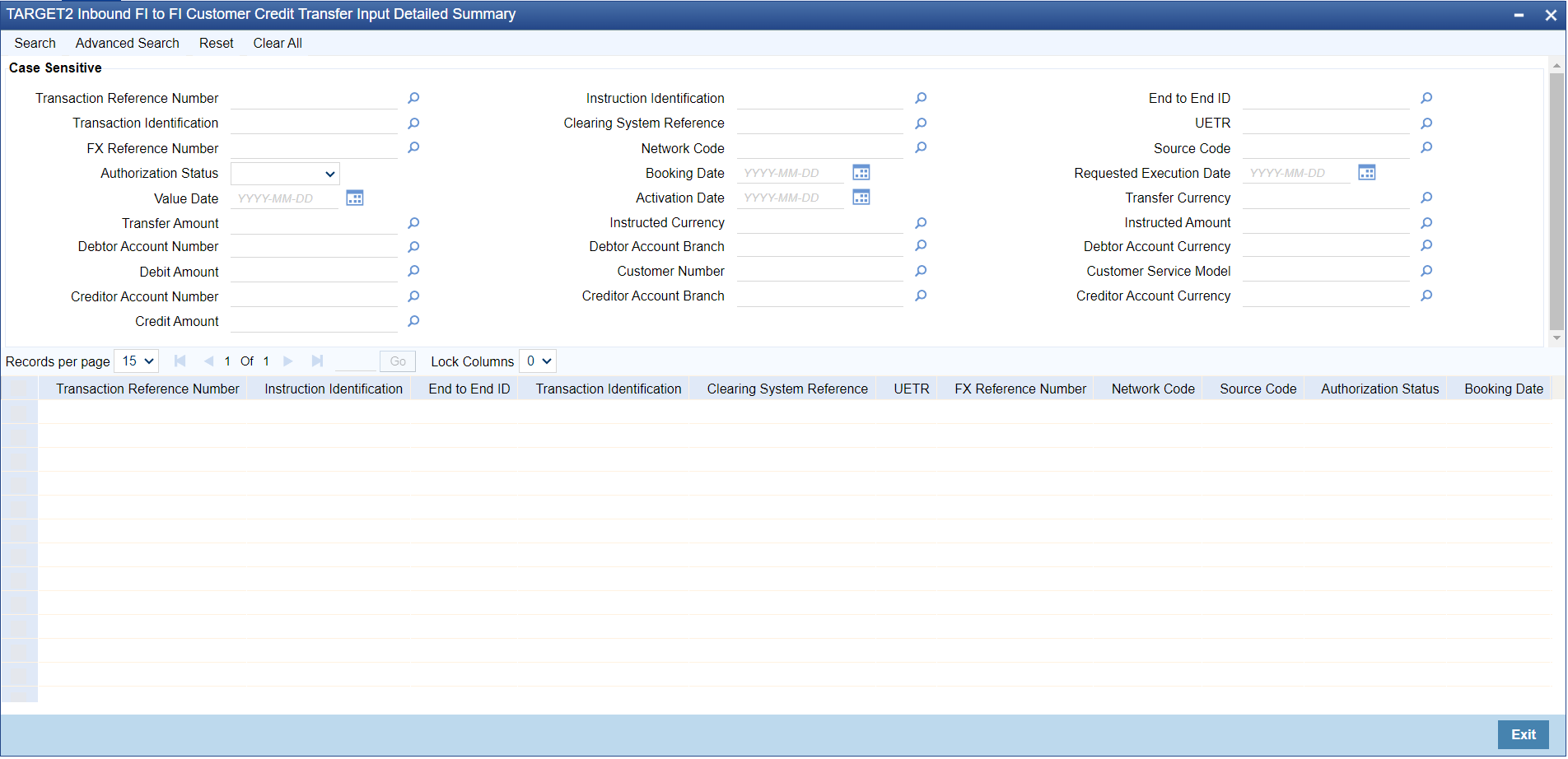
Task: Open the Activation Date calendar picker
Action: click(x=861, y=198)
